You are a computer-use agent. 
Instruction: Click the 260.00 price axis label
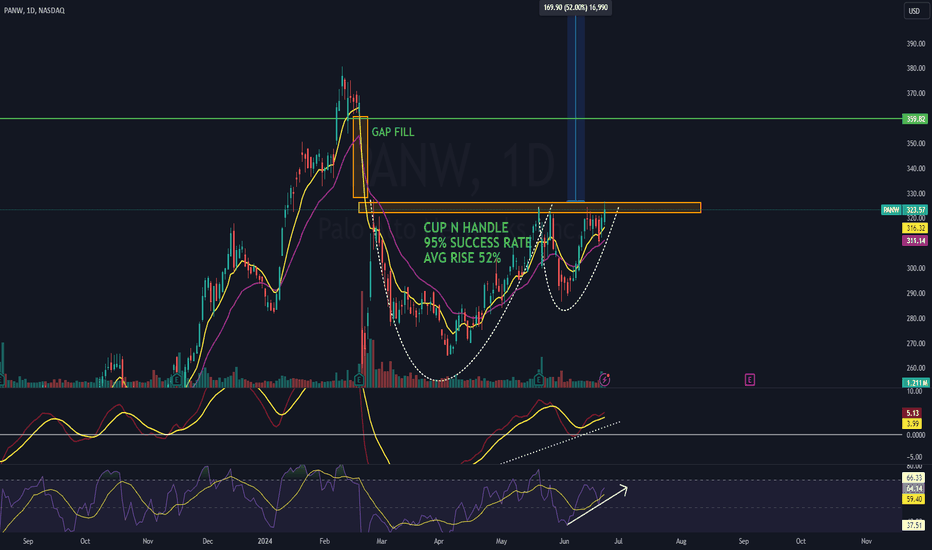coord(915,368)
